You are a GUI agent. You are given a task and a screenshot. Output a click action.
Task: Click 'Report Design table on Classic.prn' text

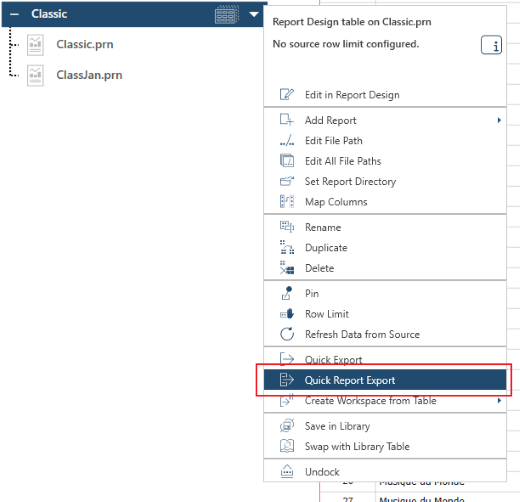(352, 22)
